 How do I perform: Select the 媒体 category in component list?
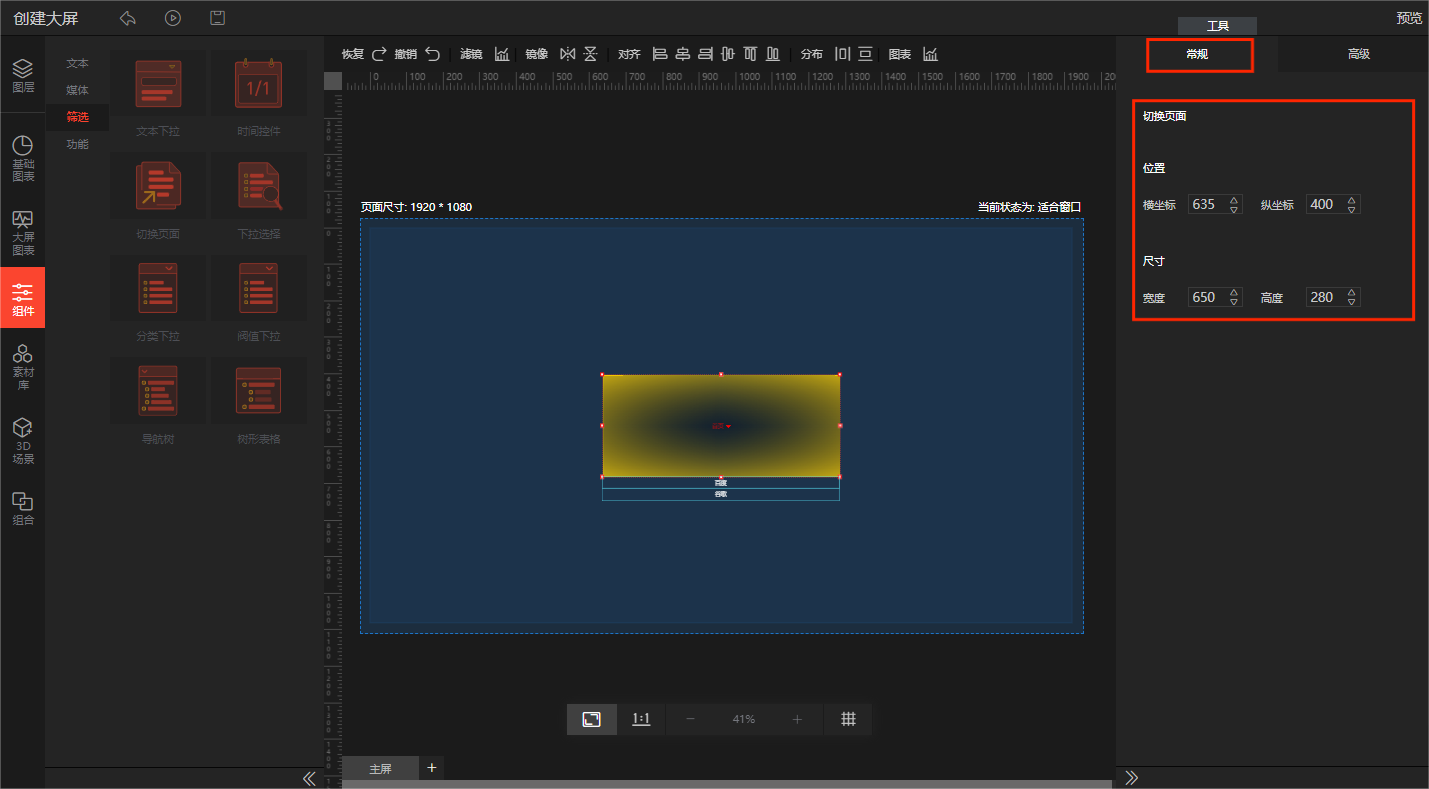(77, 90)
